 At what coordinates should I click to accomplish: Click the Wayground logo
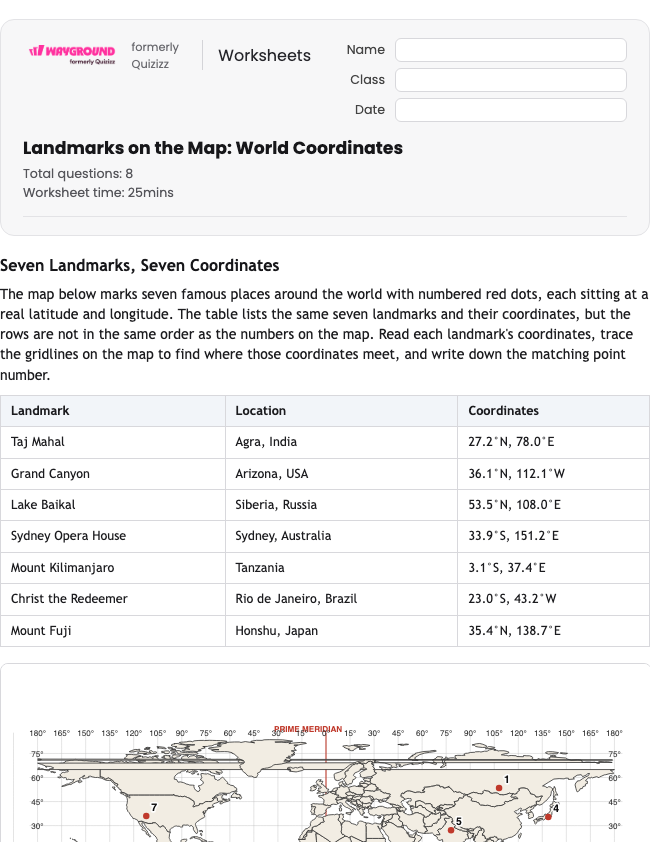[72, 55]
